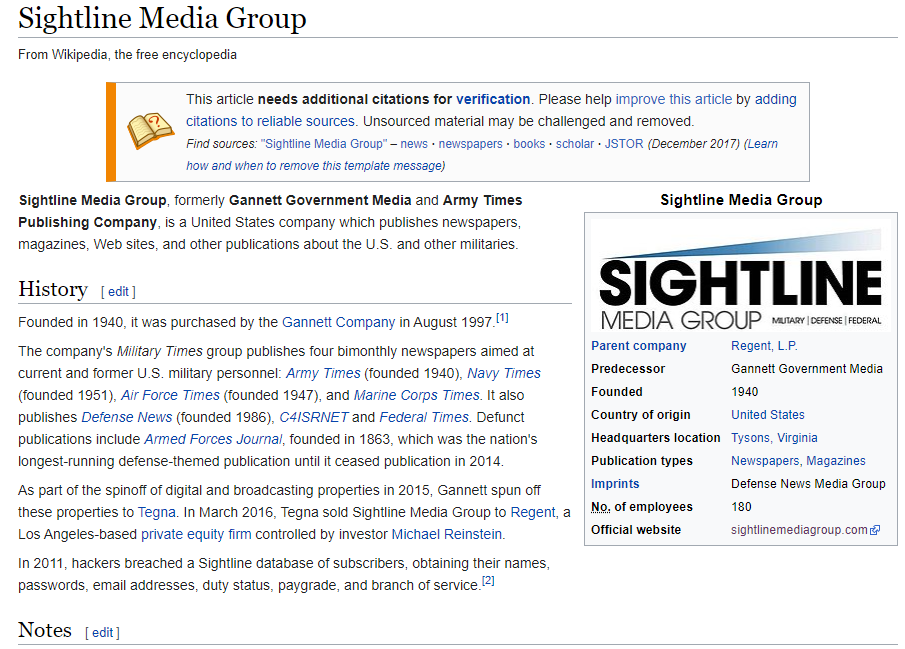
Task: Open the Newspapers publication type link
Action: (x=765, y=461)
